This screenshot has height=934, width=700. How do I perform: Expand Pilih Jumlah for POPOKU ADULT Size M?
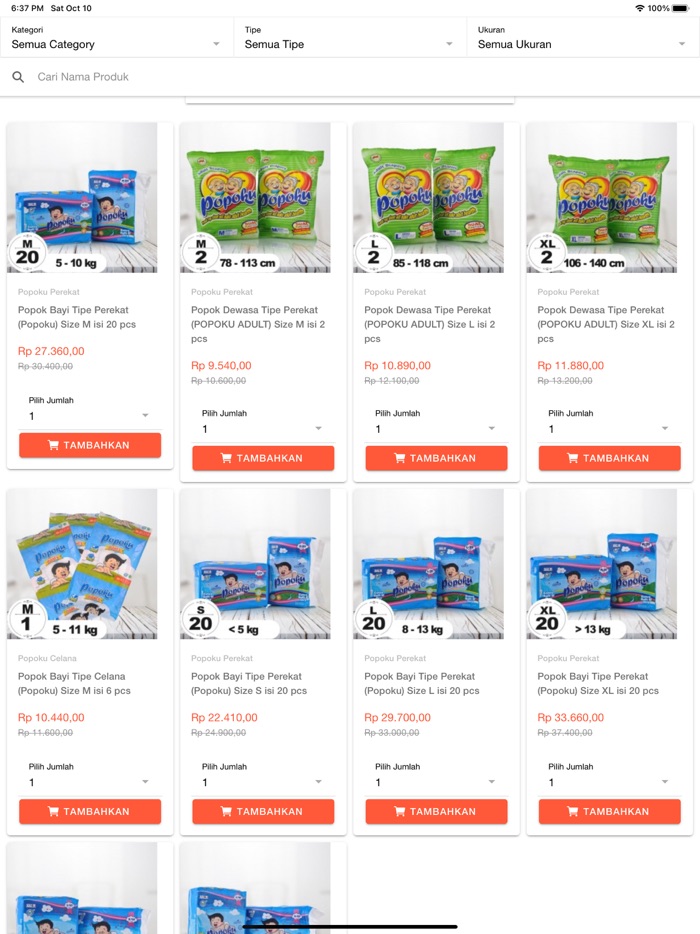point(263,428)
